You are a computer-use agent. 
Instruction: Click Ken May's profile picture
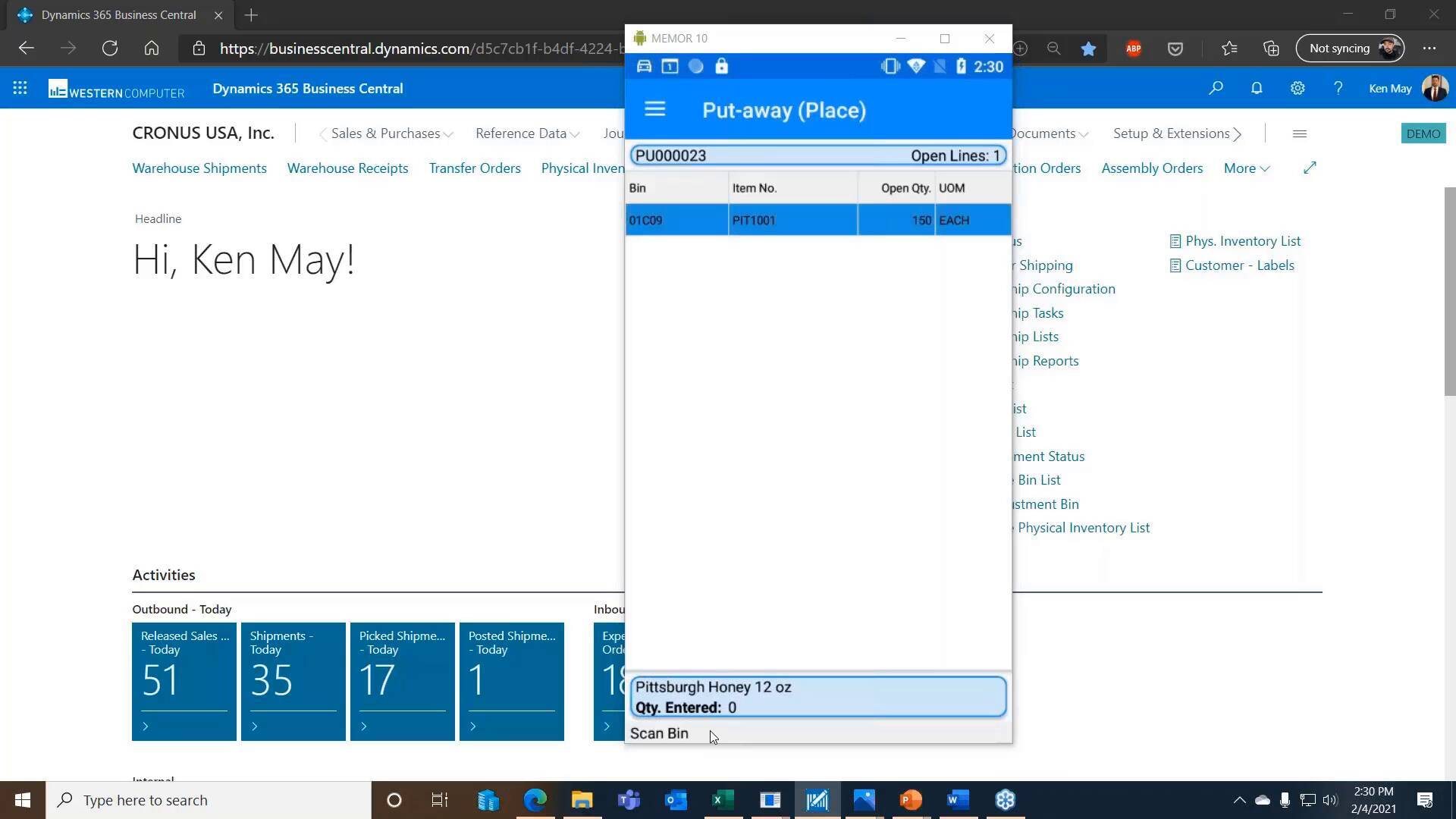pyautogui.click(x=1433, y=88)
